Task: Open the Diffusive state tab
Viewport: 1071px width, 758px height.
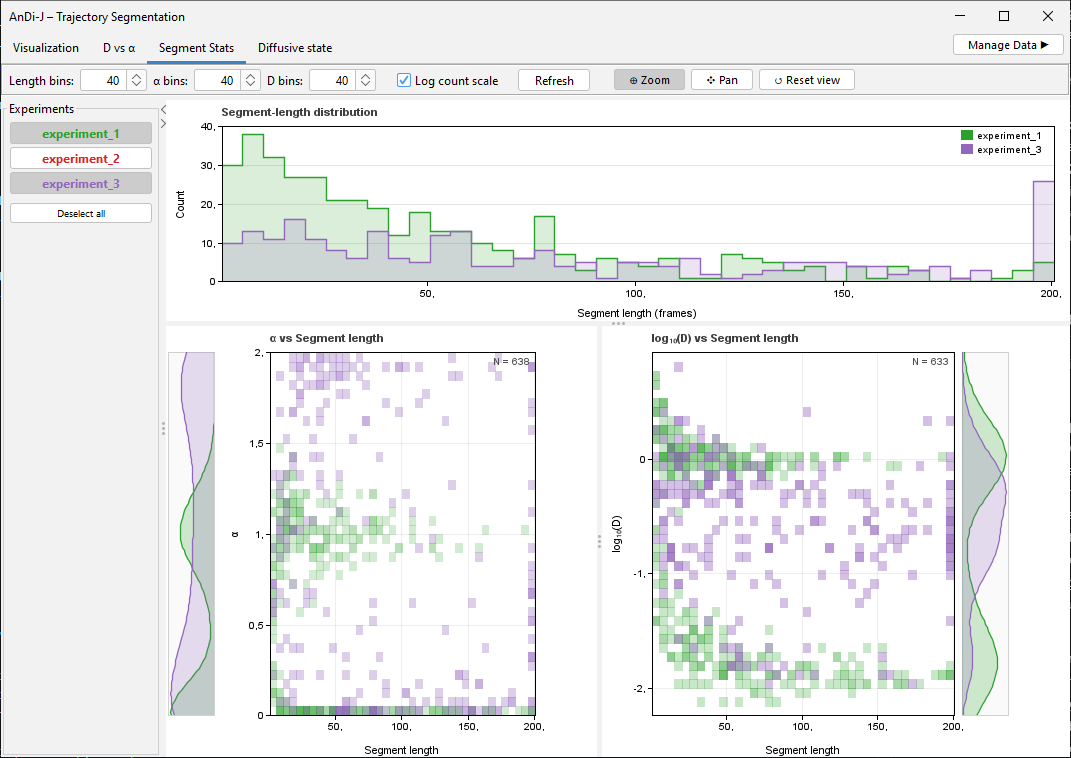Action: click(295, 48)
